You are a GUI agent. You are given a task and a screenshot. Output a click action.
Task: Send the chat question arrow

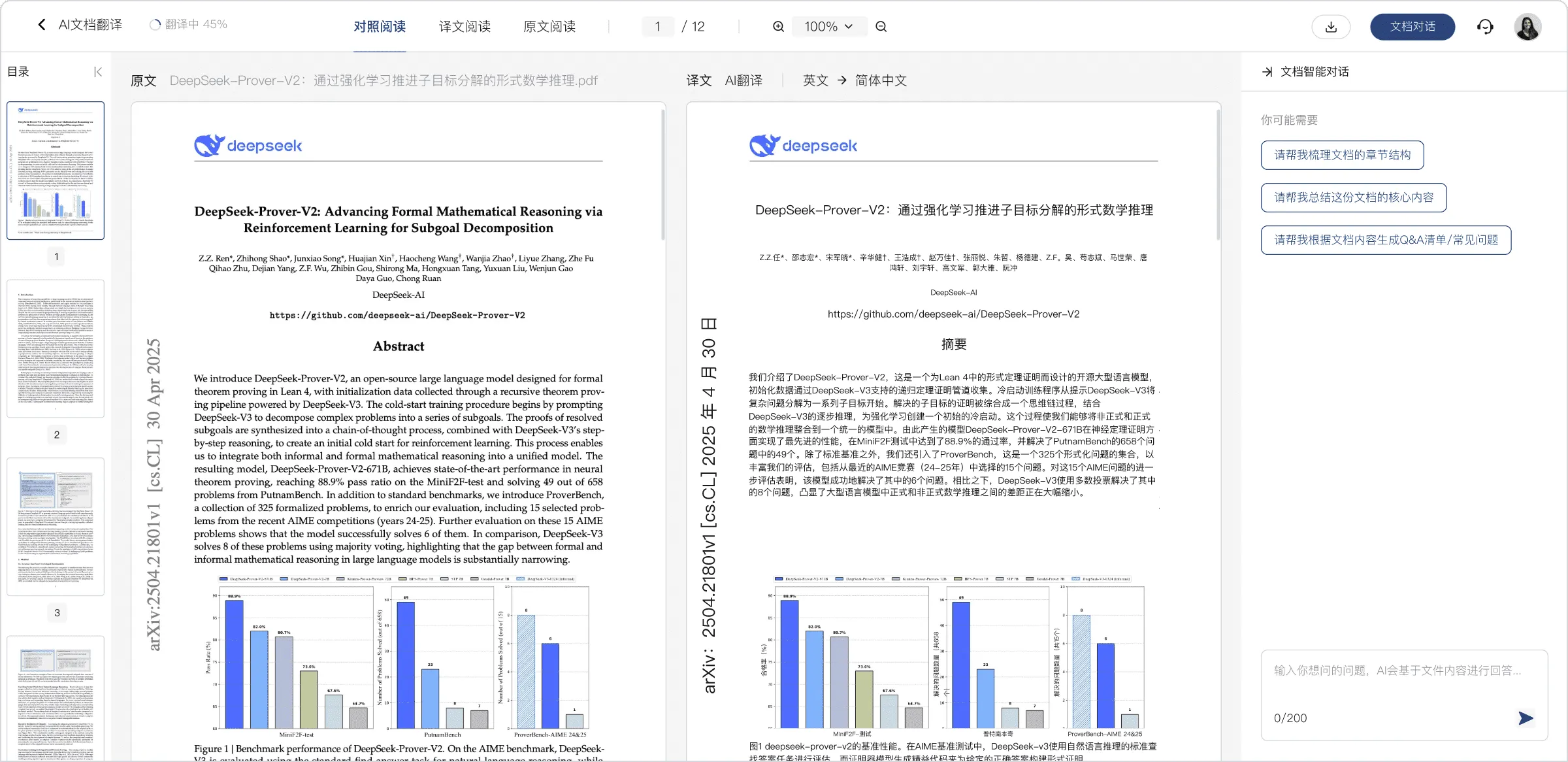click(x=1526, y=718)
